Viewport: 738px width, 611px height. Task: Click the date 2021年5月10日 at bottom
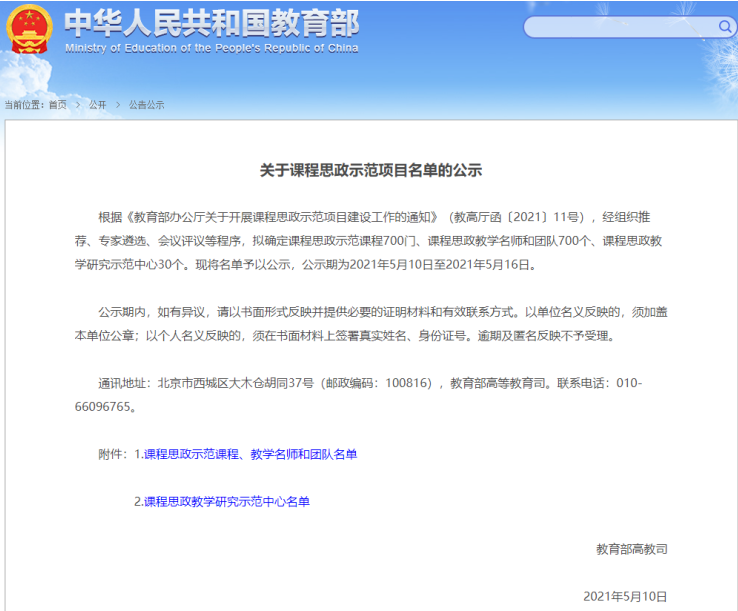click(625, 596)
